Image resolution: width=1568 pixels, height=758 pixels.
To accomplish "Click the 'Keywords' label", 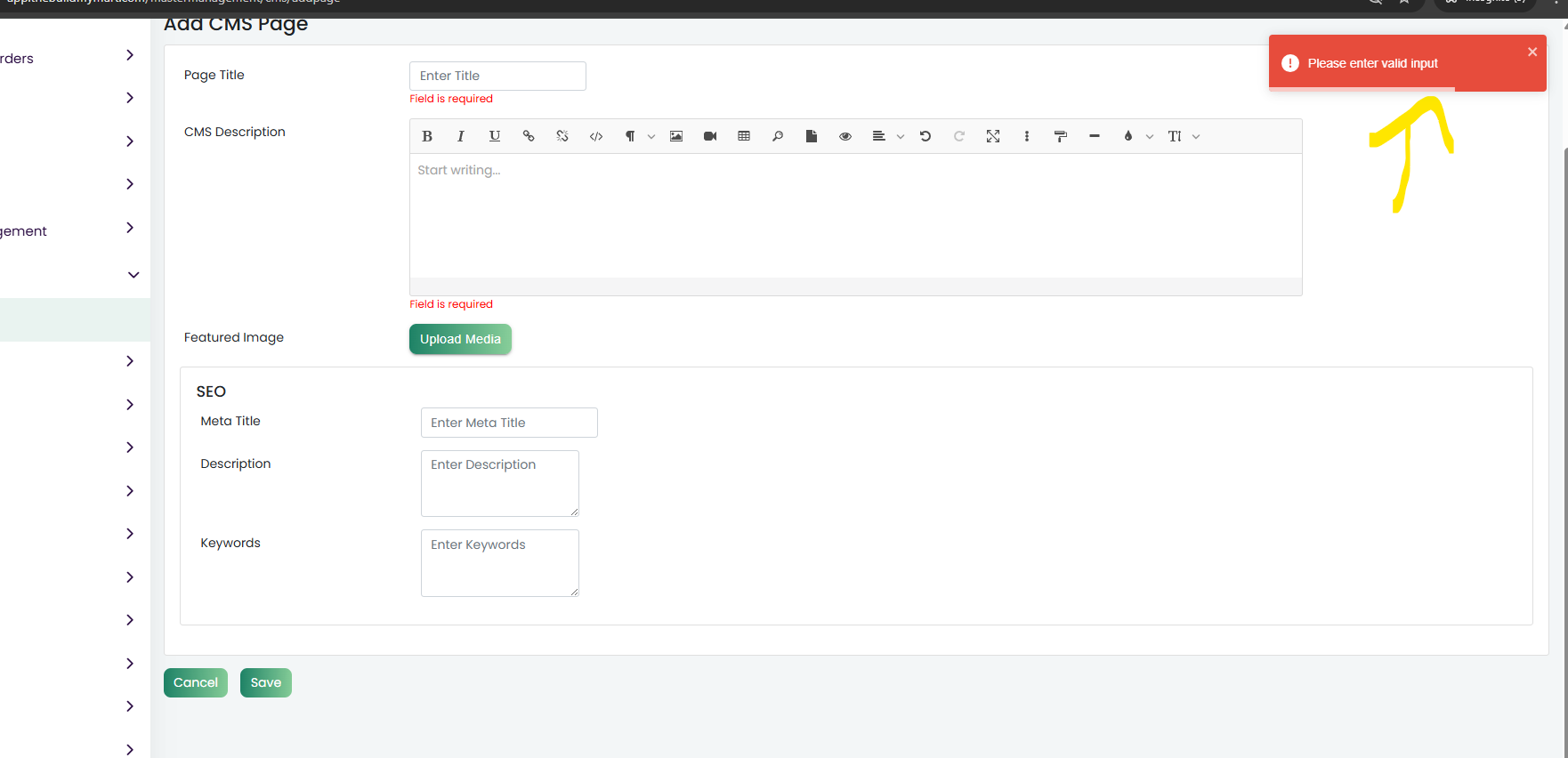I will (230, 543).
